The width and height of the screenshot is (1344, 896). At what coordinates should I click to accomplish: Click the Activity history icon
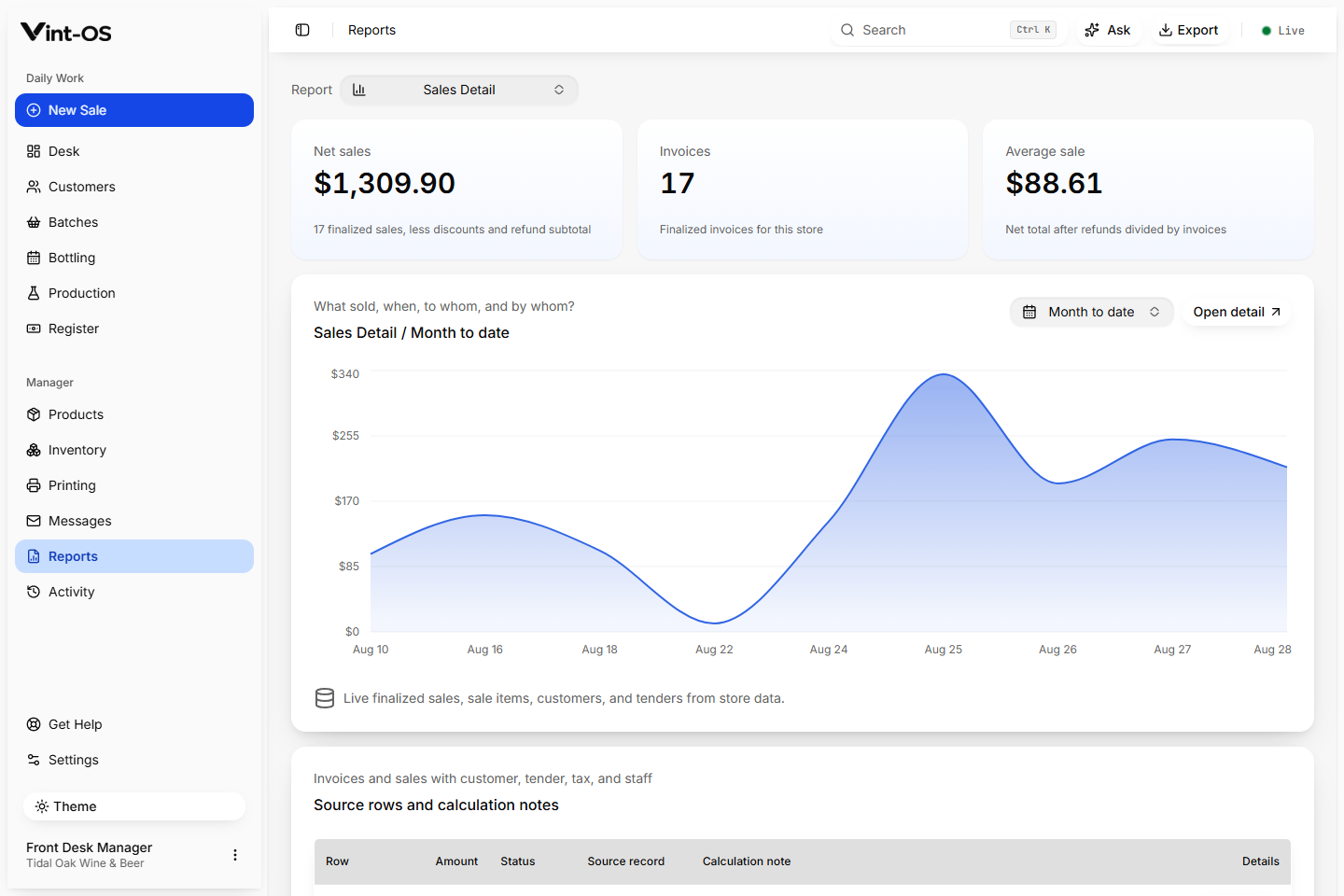34,592
